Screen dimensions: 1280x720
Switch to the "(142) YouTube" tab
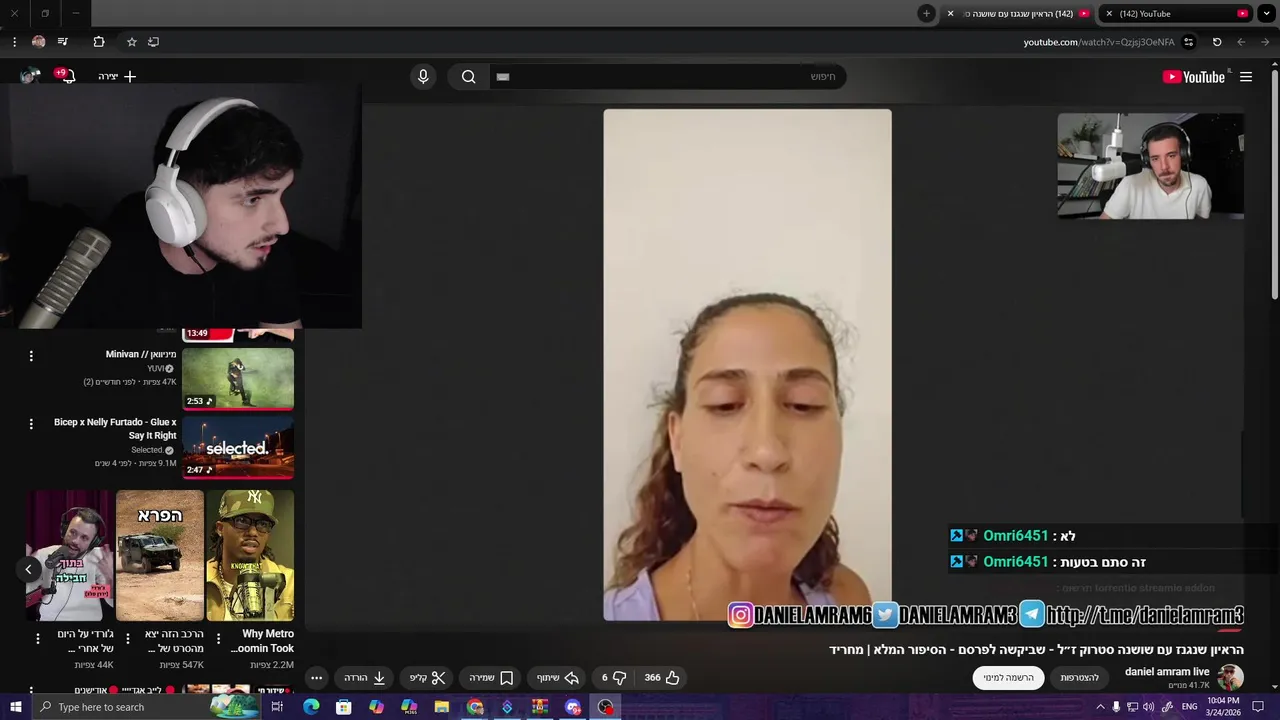[1177, 14]
